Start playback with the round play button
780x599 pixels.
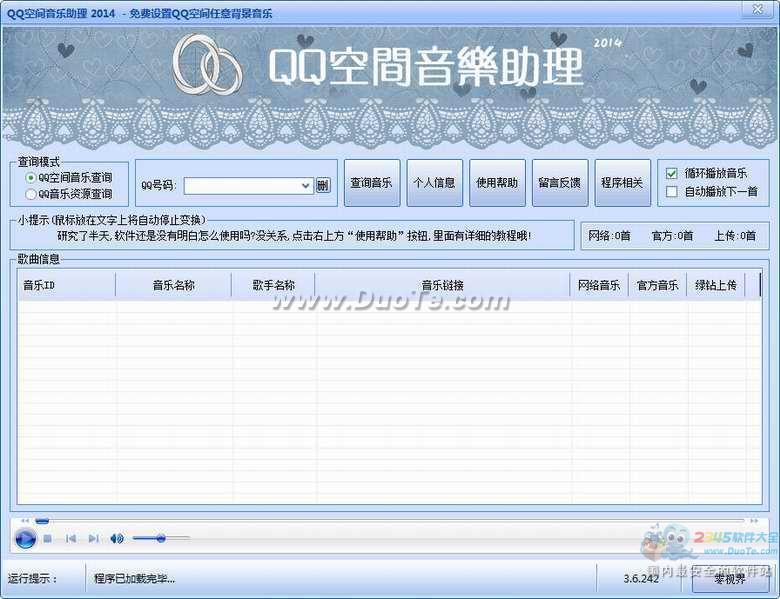(25, 538)
